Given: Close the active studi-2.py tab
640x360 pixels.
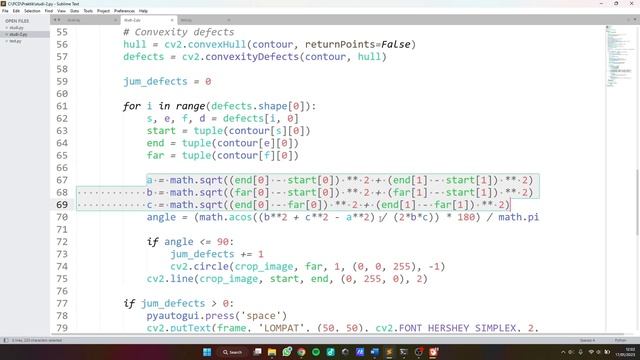Looking at the screenshot, I should click(172, 20).
